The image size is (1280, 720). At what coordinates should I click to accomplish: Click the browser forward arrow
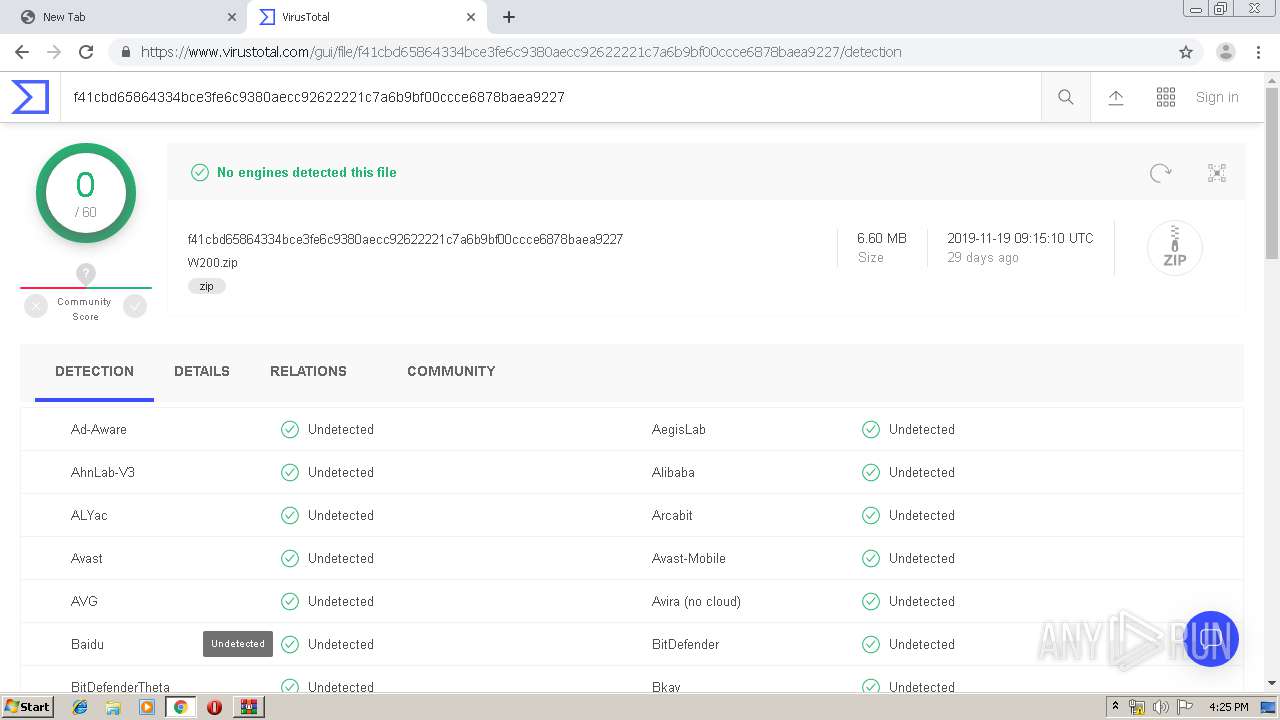tap(54, 52)
